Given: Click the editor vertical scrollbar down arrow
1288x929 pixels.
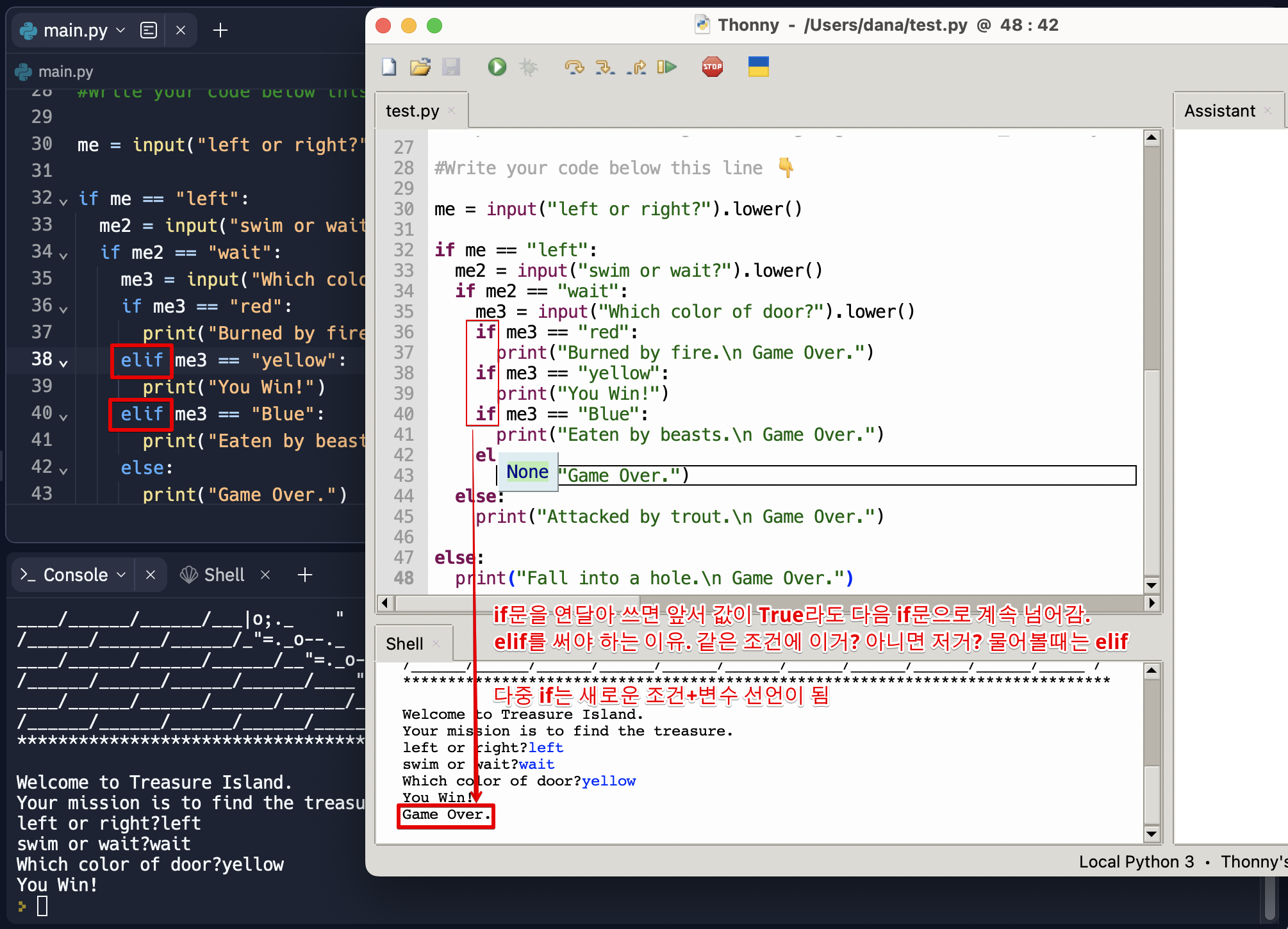Looking at the screenshot, I should pos(1152,584).
